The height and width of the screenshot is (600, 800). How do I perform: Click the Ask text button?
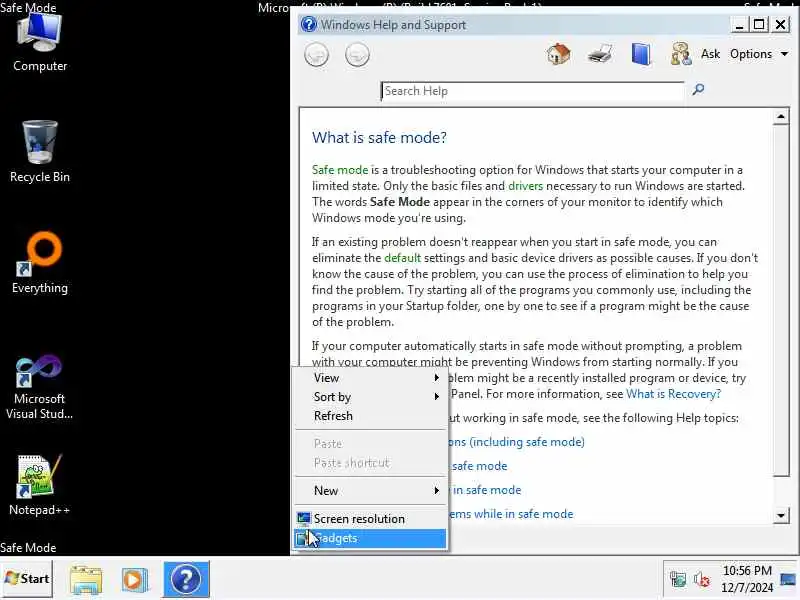point(710,54)
